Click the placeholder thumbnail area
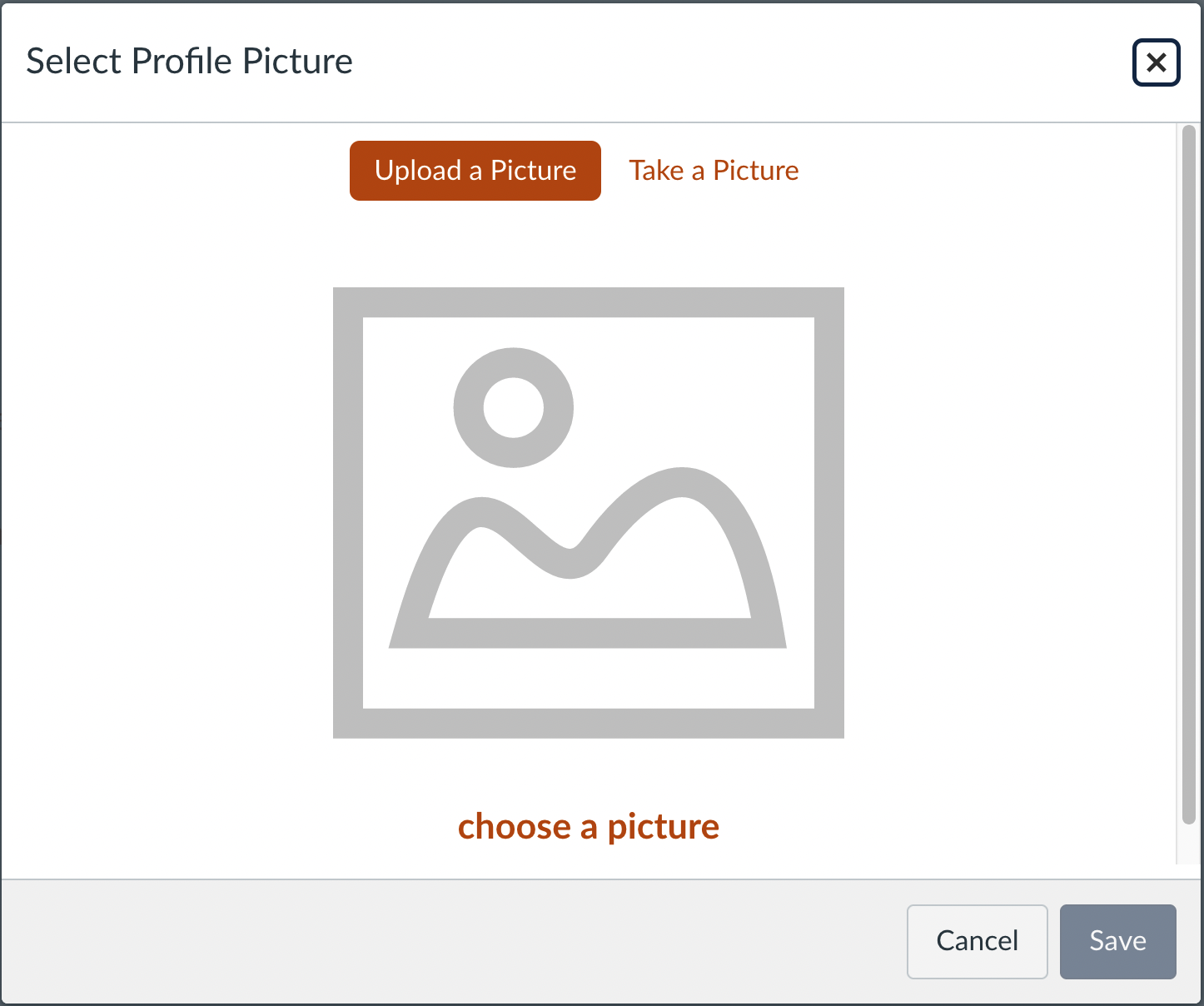 pyautogui.click(x=589, y=512)
